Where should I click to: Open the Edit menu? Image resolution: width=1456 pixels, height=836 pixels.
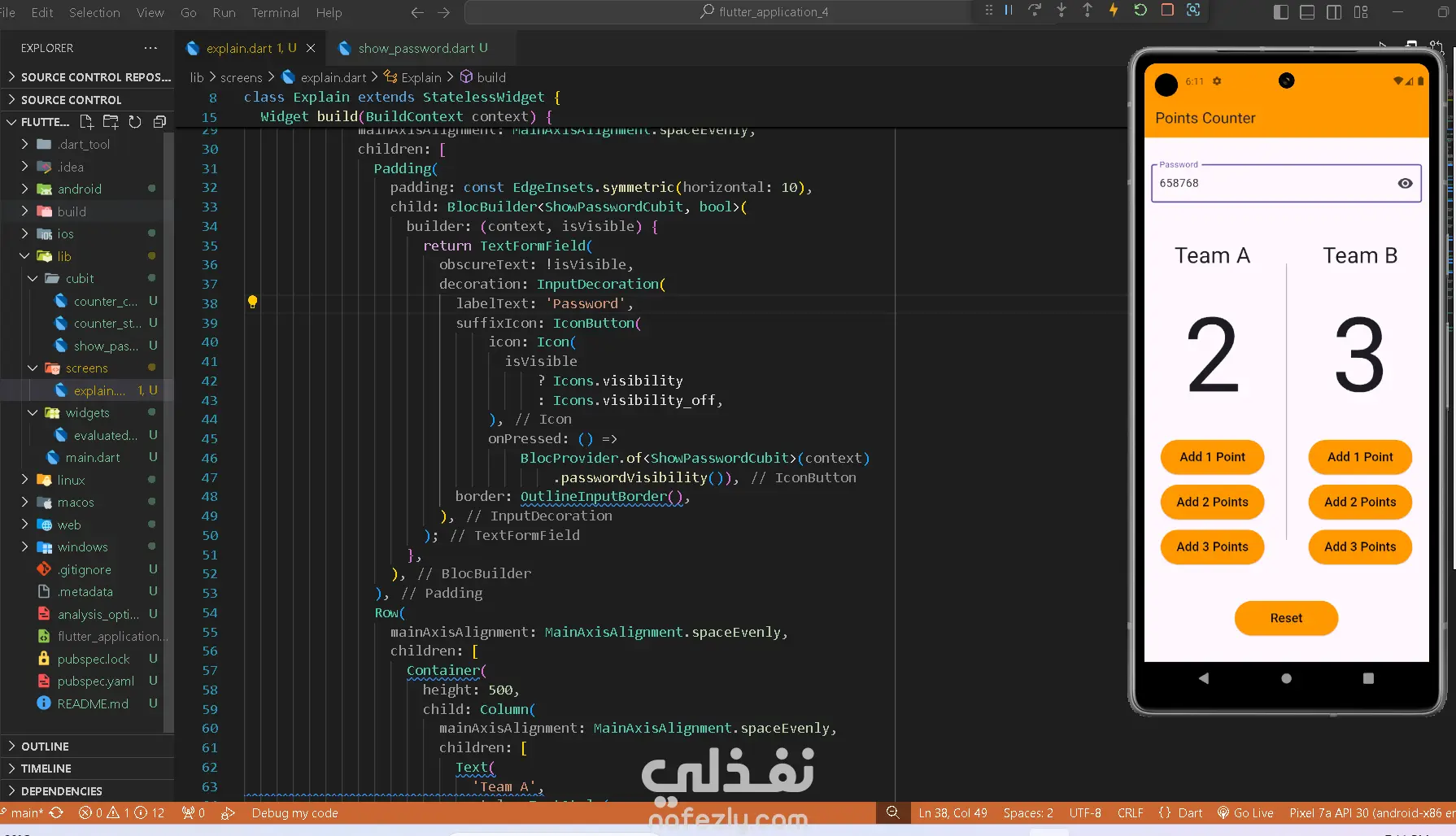point(42,12)
